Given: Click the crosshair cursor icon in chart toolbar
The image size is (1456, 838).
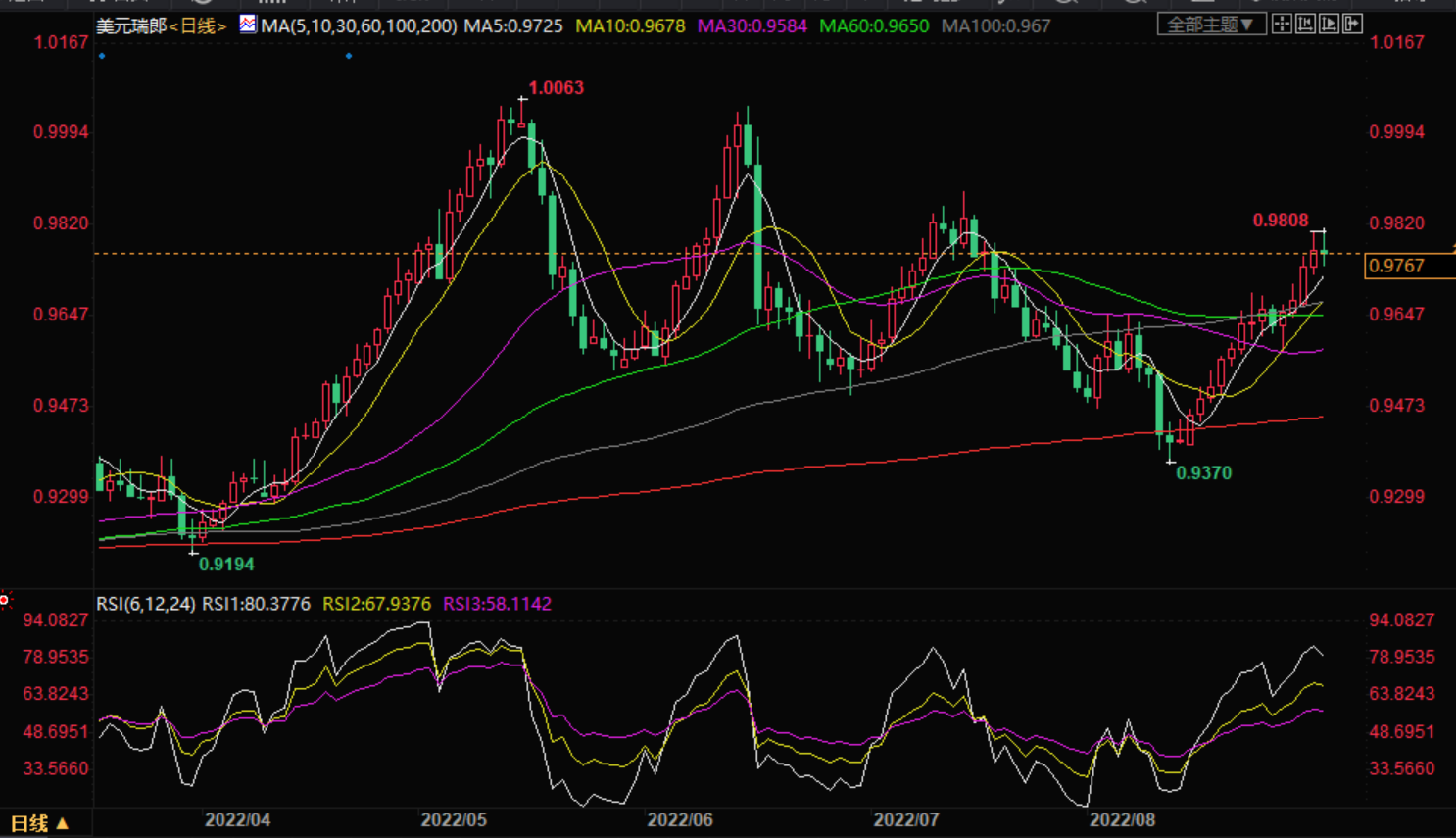Looking at the screenshot, I should (1282, 25).
